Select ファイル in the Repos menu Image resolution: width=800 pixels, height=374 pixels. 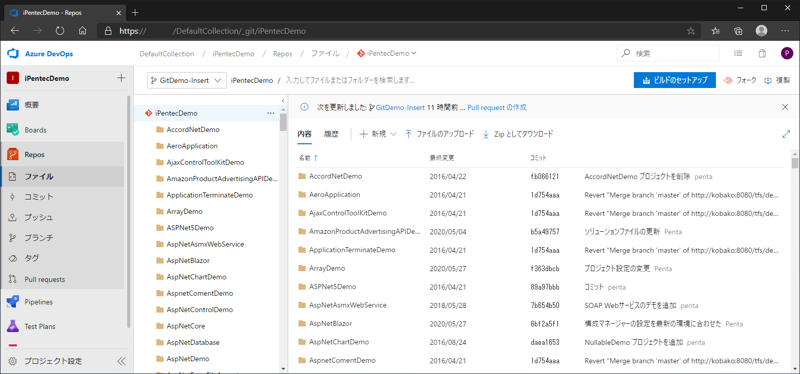click(x=39, y=177)
